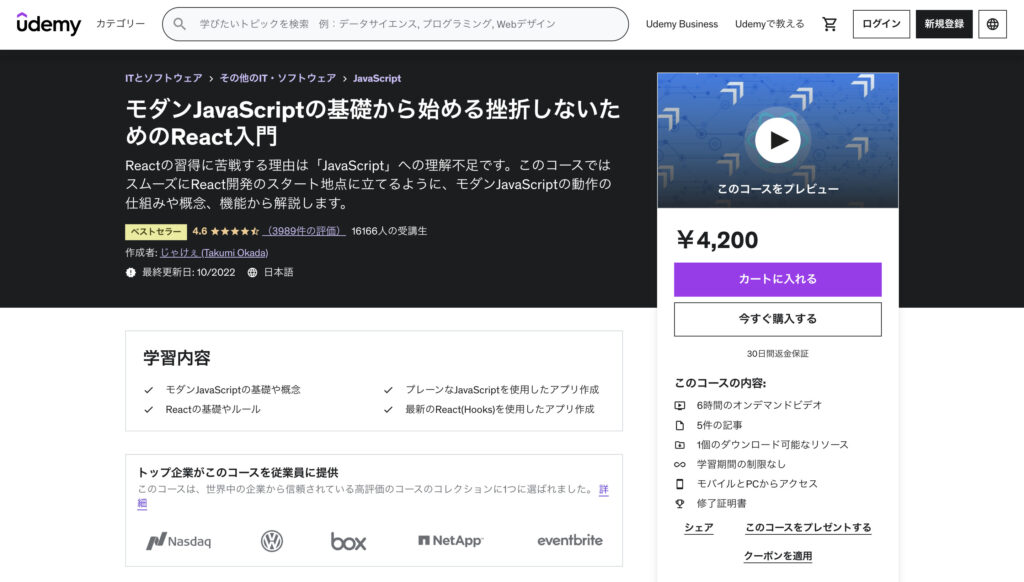Click the Volkswagen logo
Image resolution: width=1024 pixels, height=582 pixels.
[272, 541]
